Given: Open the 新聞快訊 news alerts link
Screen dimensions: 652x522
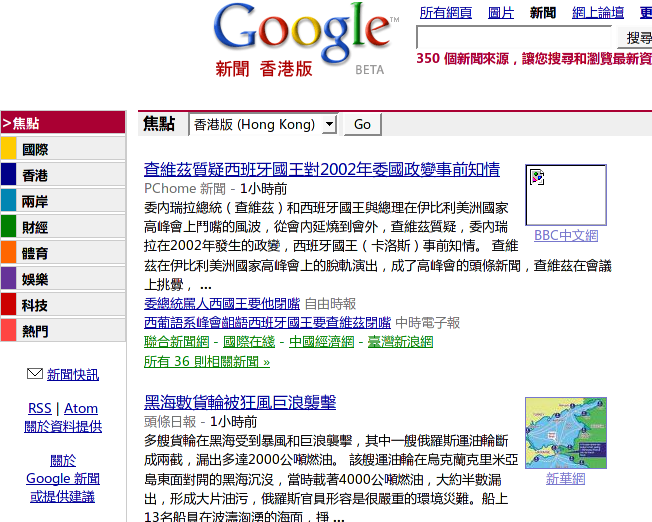Looking at the screenshot, I should [x=73, y=374].
